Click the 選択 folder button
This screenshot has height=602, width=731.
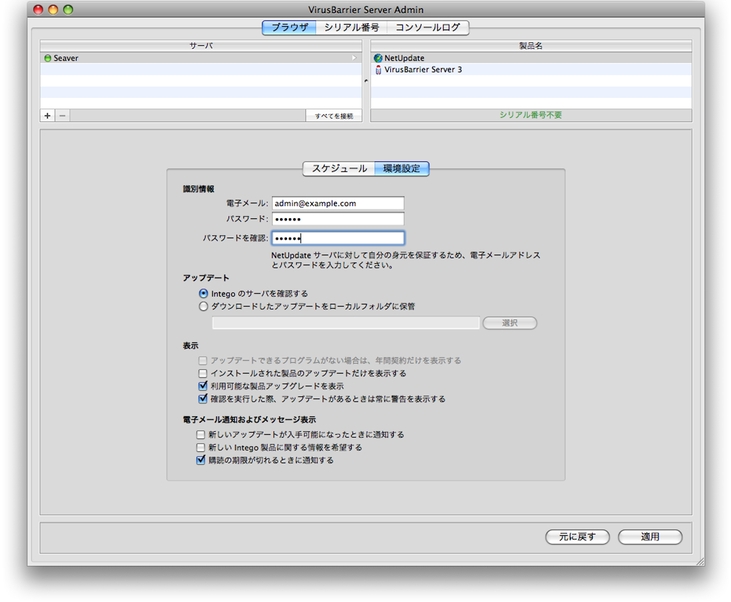pyautogui.click(x=510, y=323)
